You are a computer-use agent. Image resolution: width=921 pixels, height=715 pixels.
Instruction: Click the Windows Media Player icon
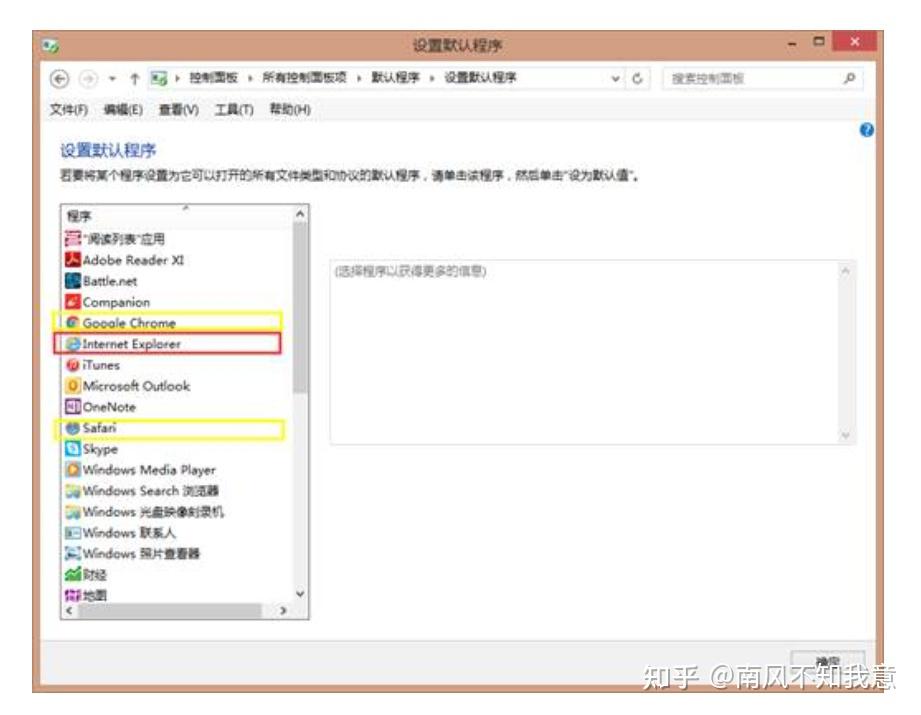tap(72, 469)
